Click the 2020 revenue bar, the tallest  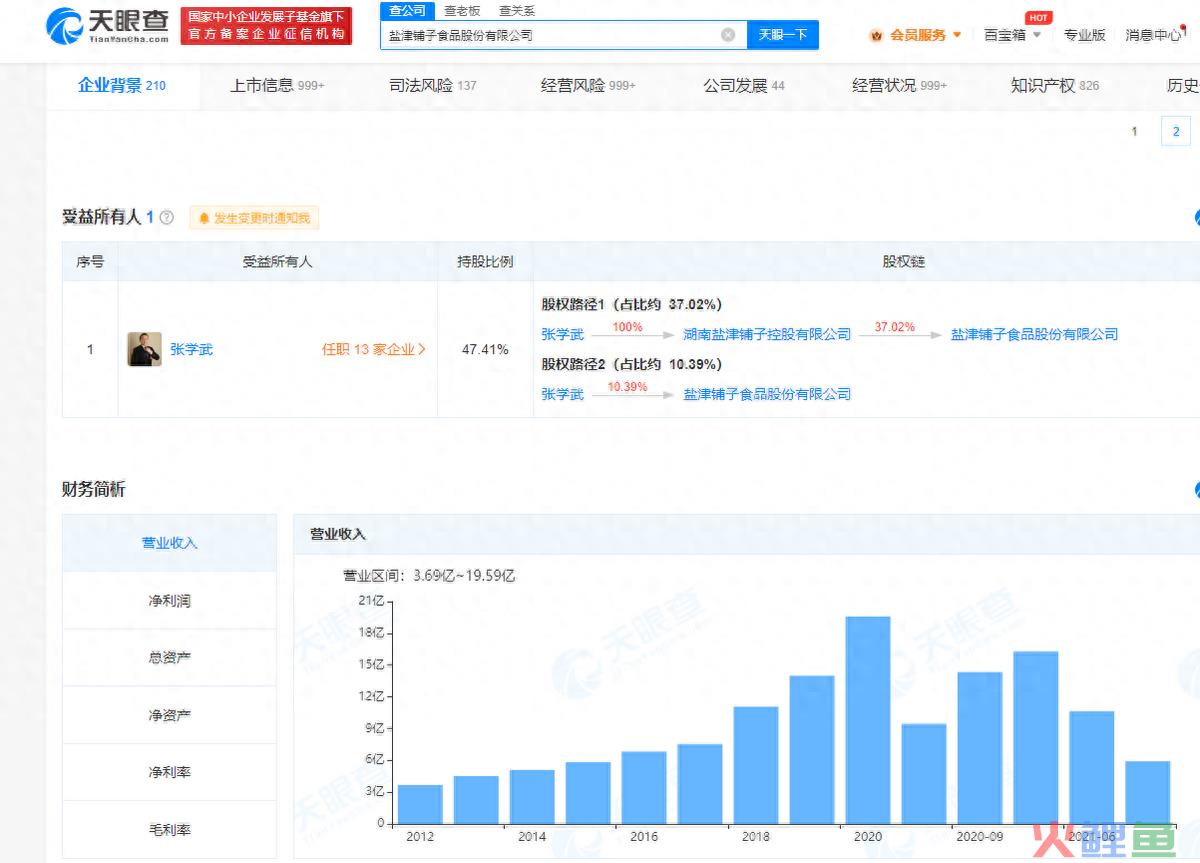coord(868,720)
